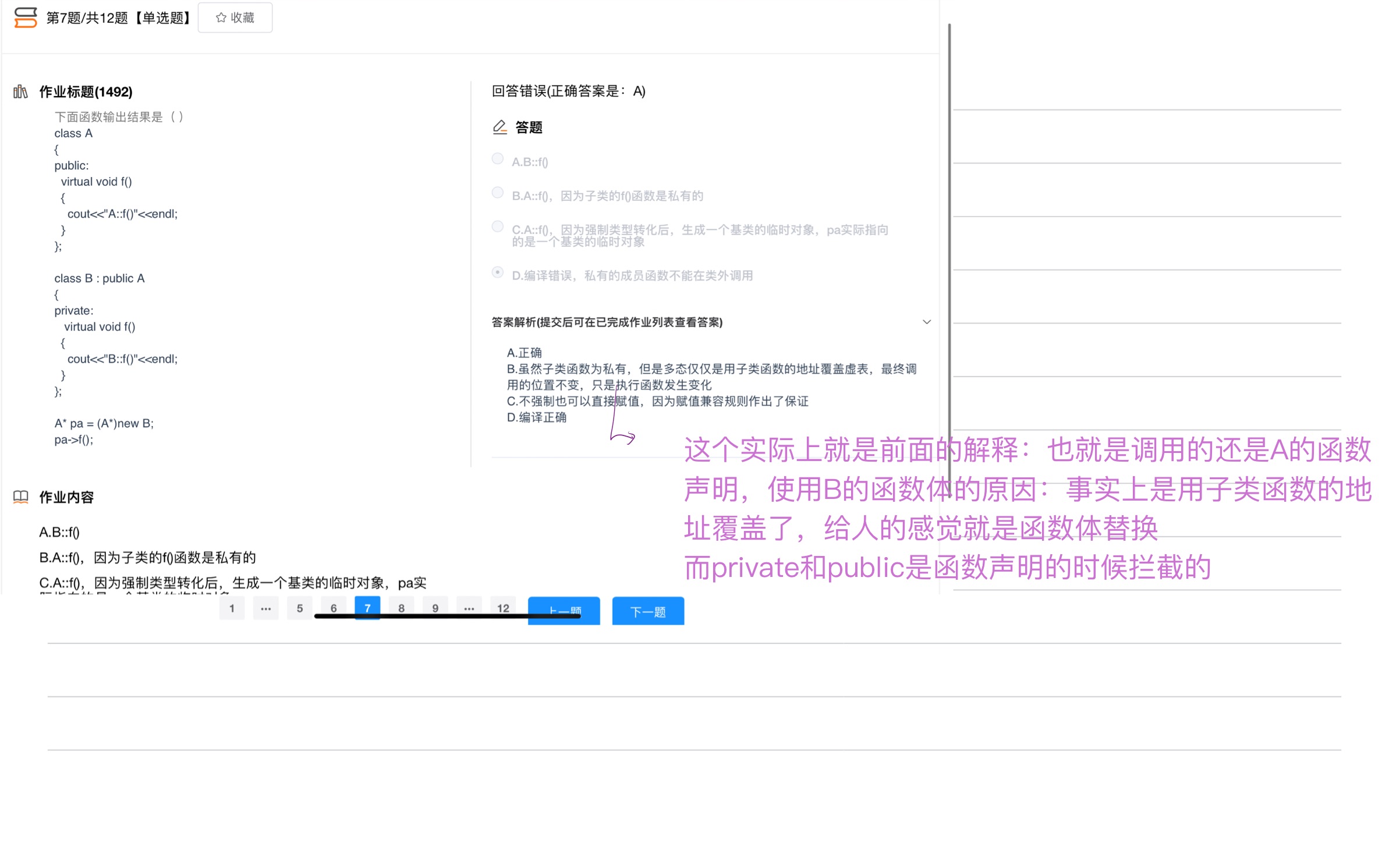
Task: Select page 8 in the pagination bar
Action: 401,608
